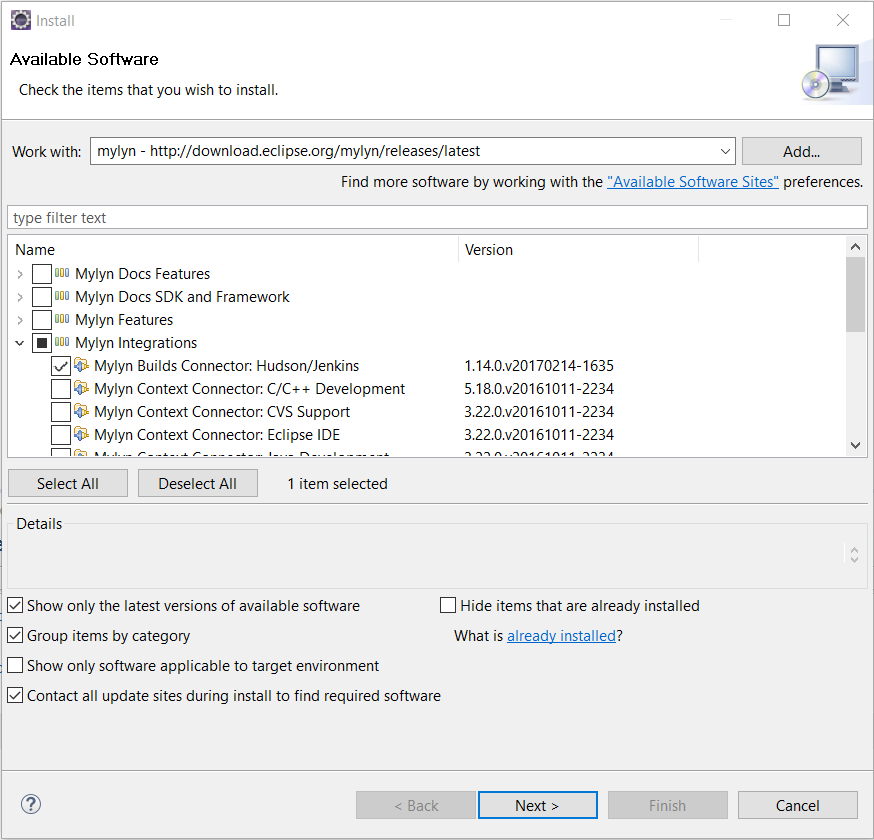The height and width of the screenshot is (840, 874).
Task: Expand the Mylyn Features category
Action: tap(20, 320)
